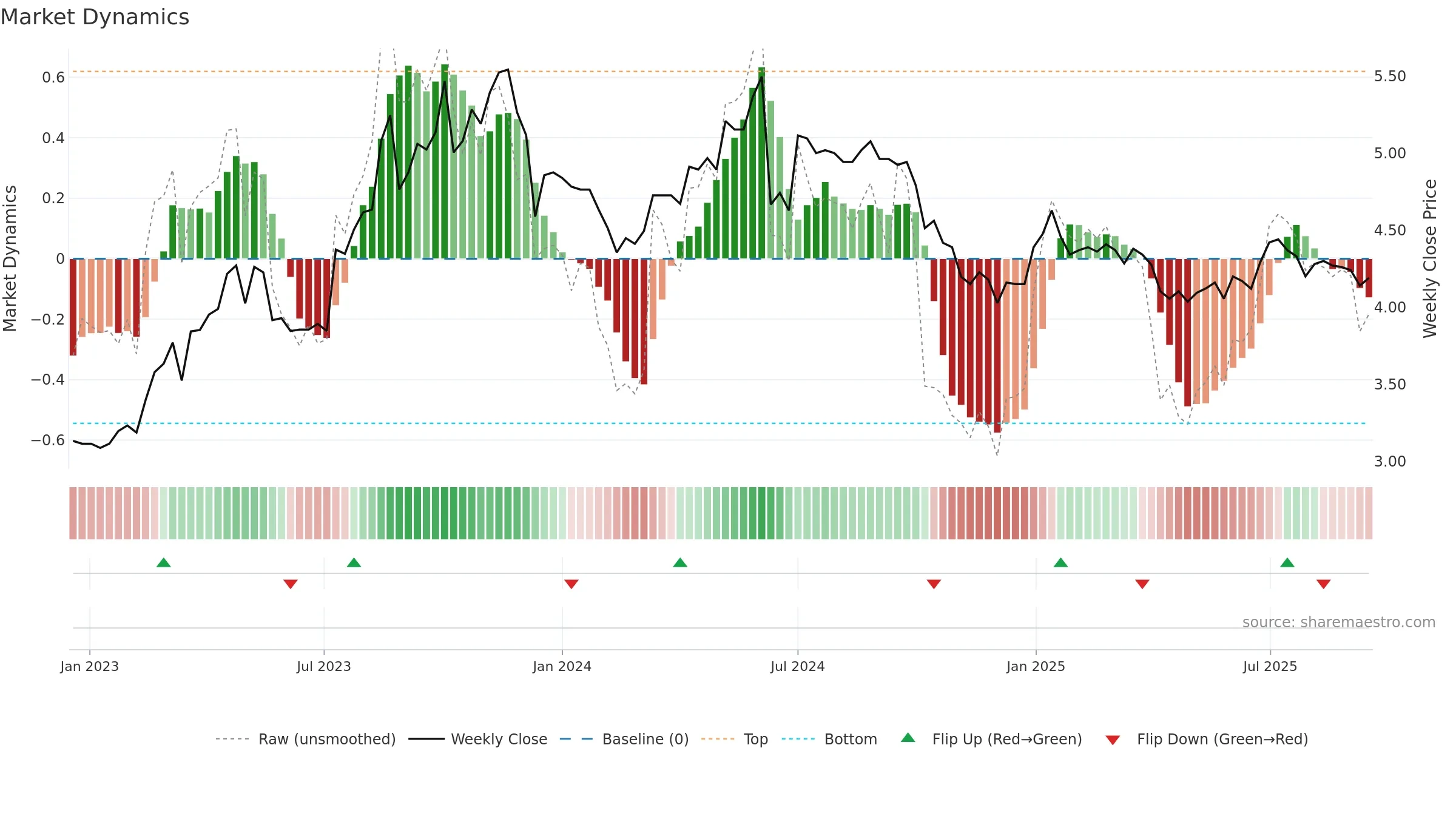Click the 0.6 left axis label
1456x819 pixels.
click(x=53, y=78)
